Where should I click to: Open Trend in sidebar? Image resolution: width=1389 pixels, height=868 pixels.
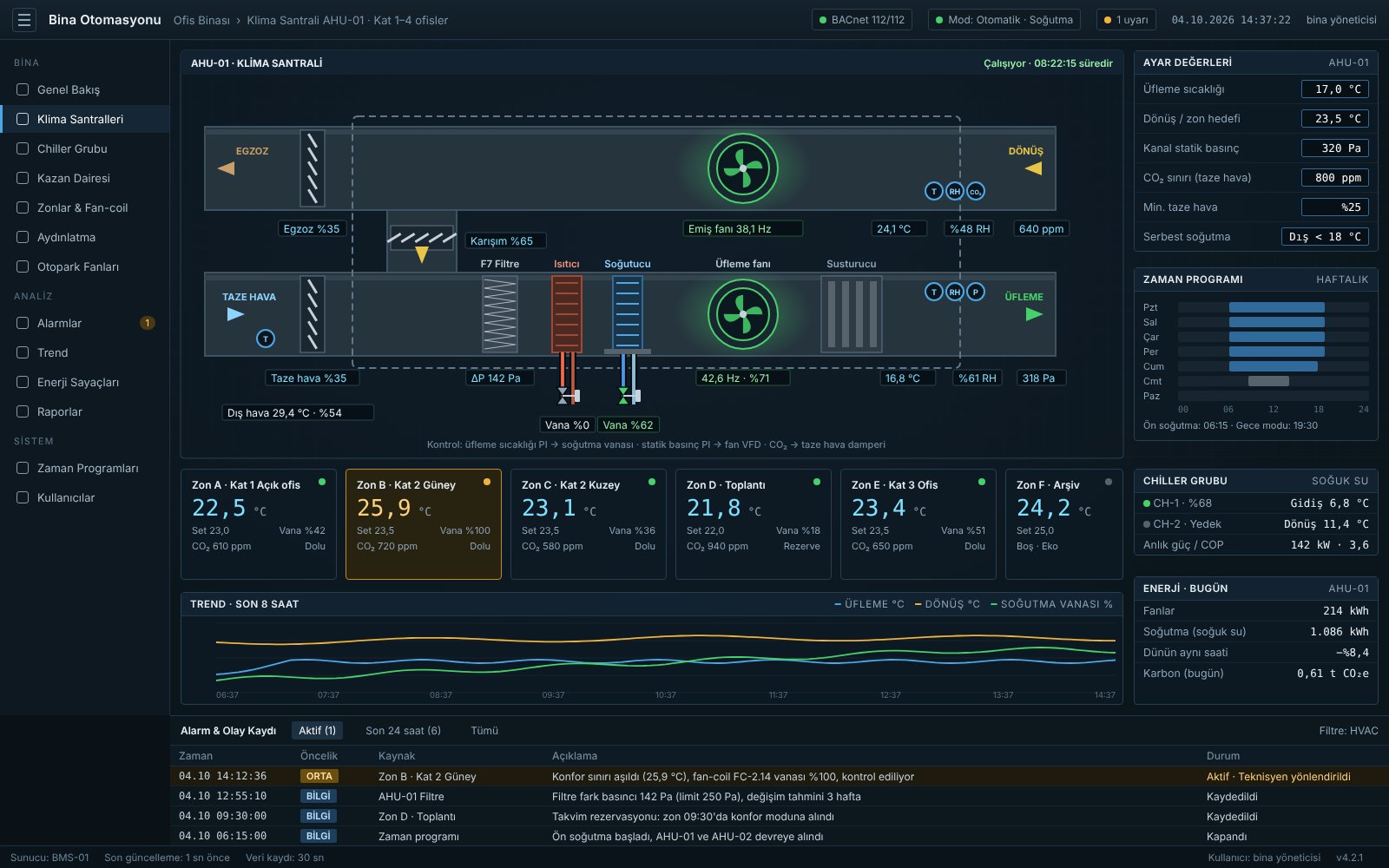tap(85, 352)
